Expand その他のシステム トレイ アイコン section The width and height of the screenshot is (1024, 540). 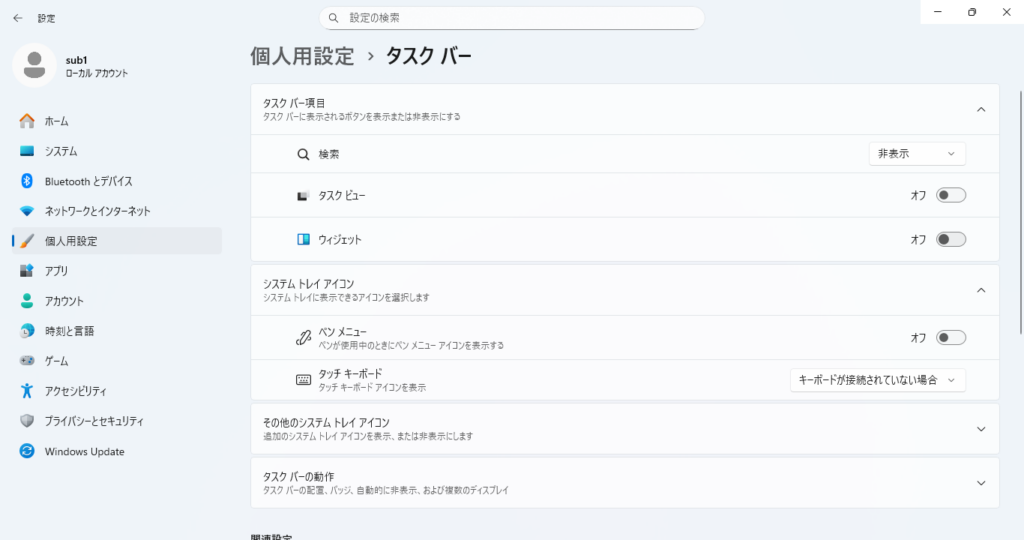[x=980, y=428]
